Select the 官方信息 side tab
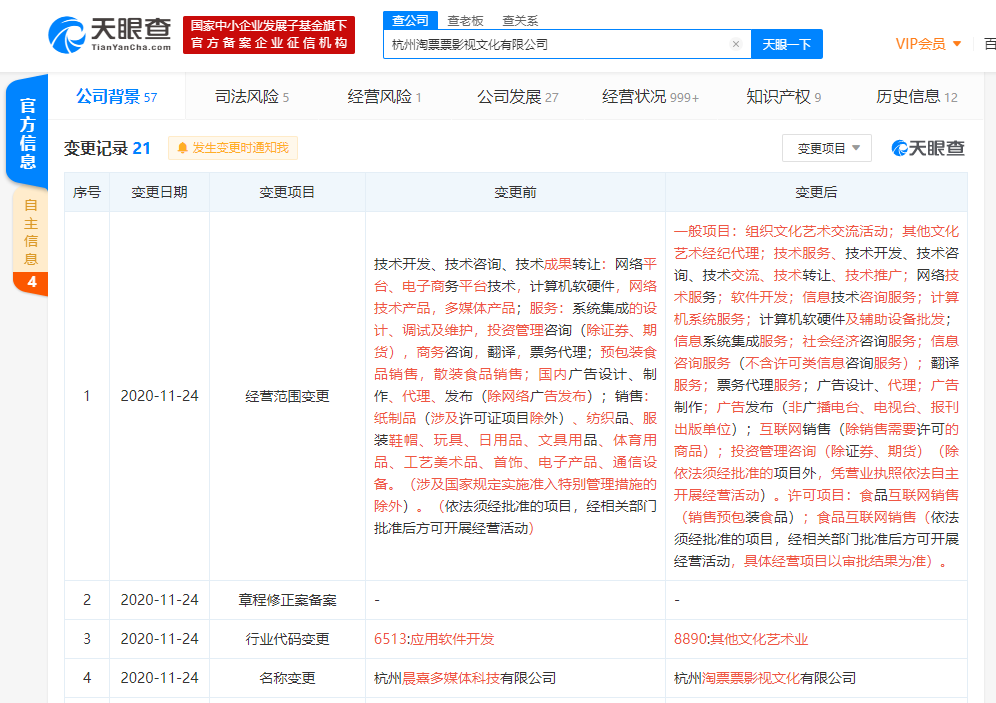Viewport: 996px width, 703px height. tap(28, 133)
